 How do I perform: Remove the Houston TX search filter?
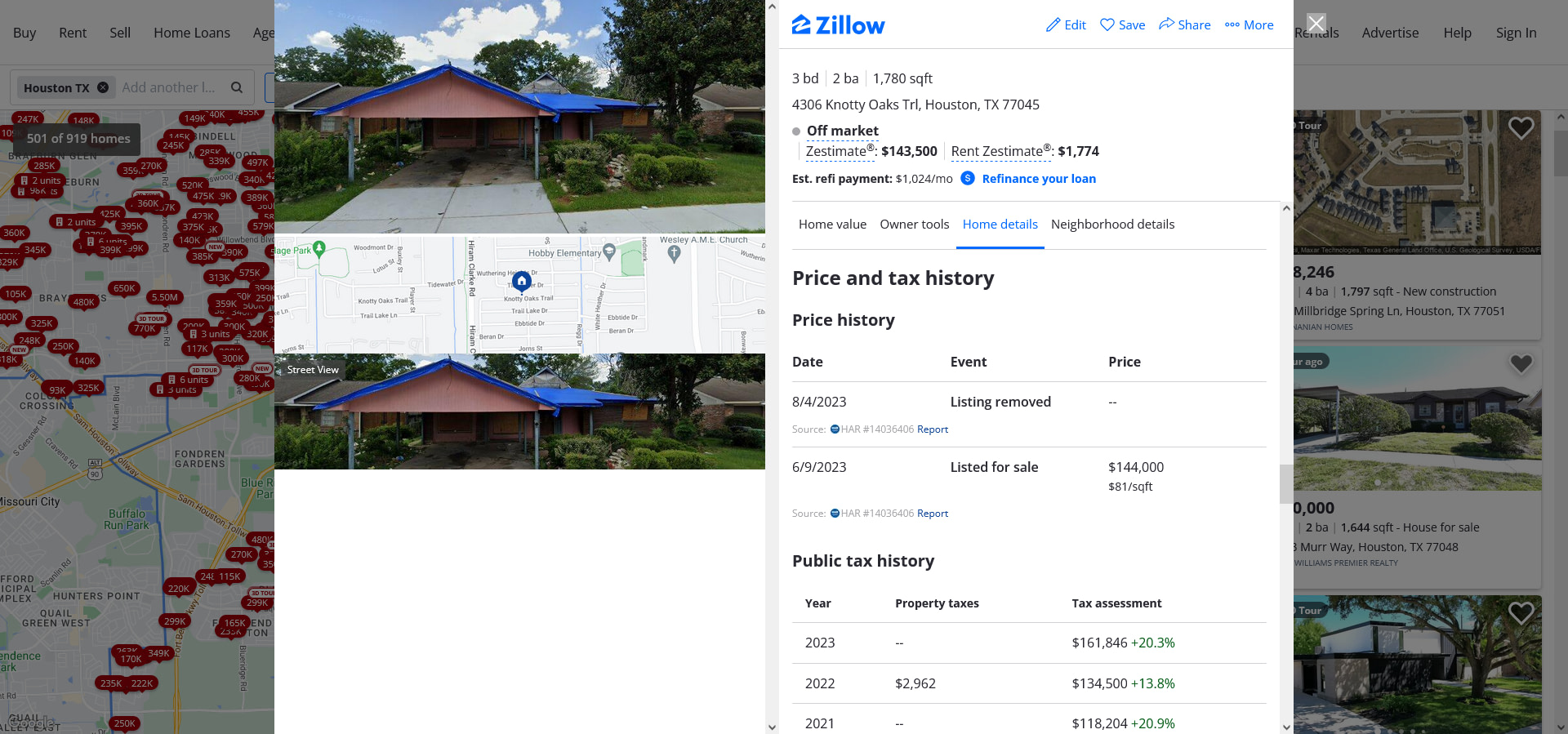pos(103,87)
